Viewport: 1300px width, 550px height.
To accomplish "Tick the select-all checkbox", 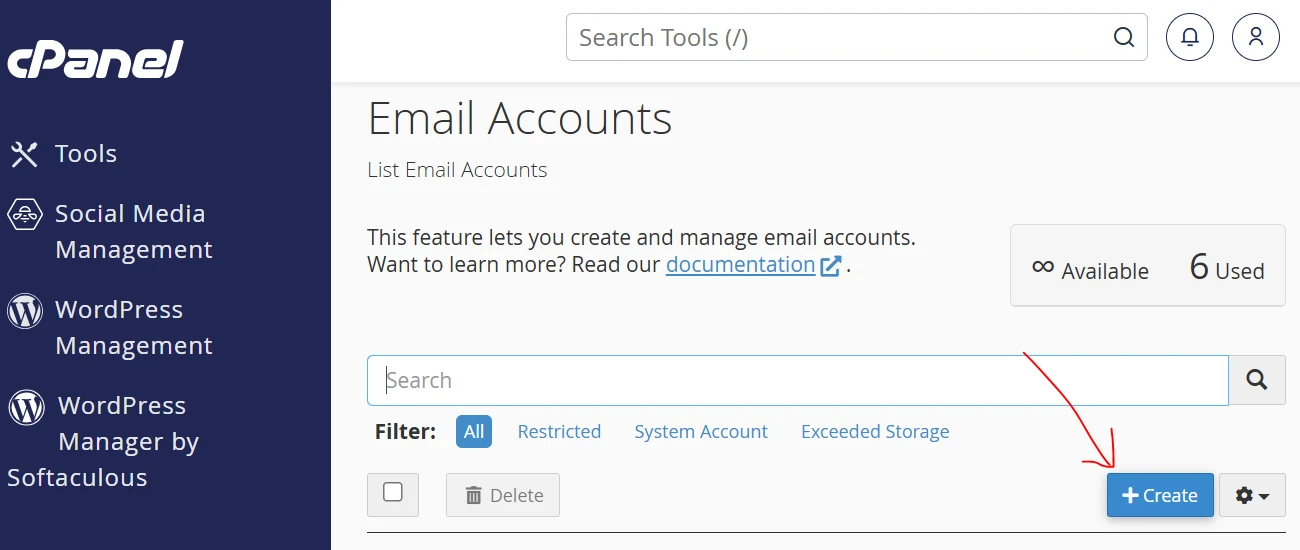I will coord(393,493).
